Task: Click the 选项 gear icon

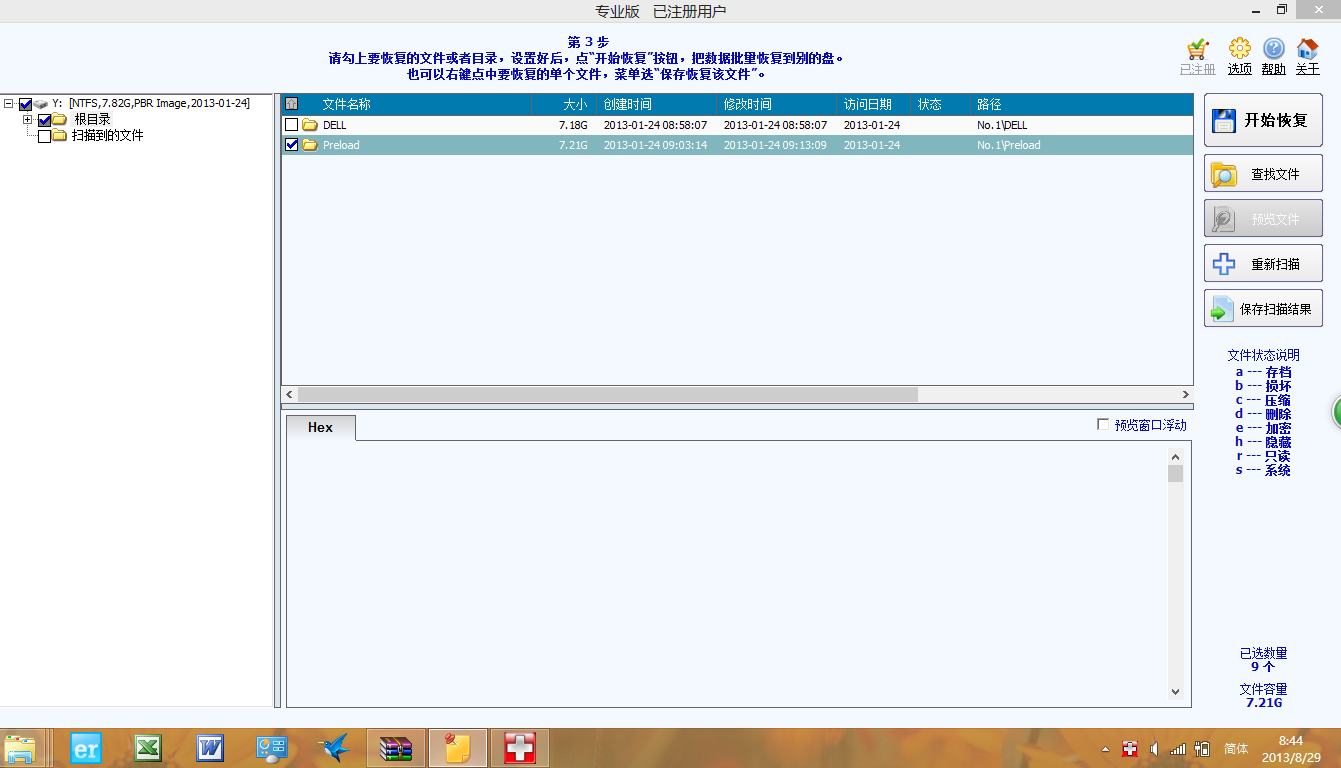Action: pyautogui.click(x=1239, y=50)
